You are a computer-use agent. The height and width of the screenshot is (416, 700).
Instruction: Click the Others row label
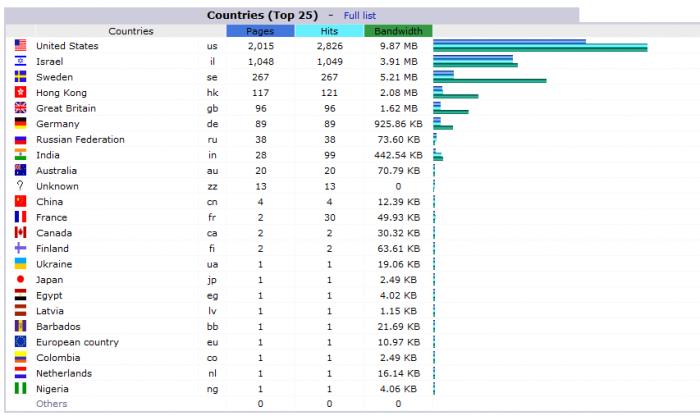[x=52, y=404]
